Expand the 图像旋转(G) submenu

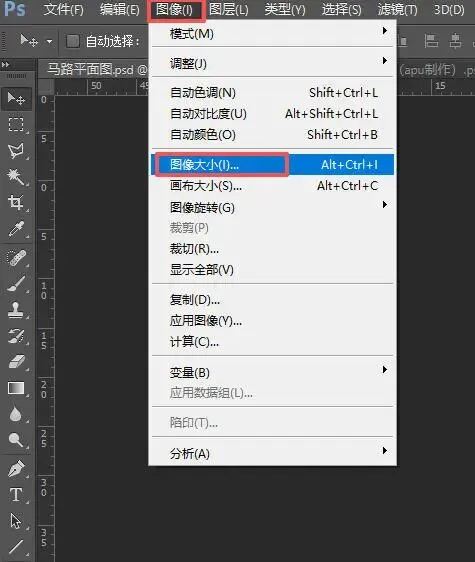272,207
